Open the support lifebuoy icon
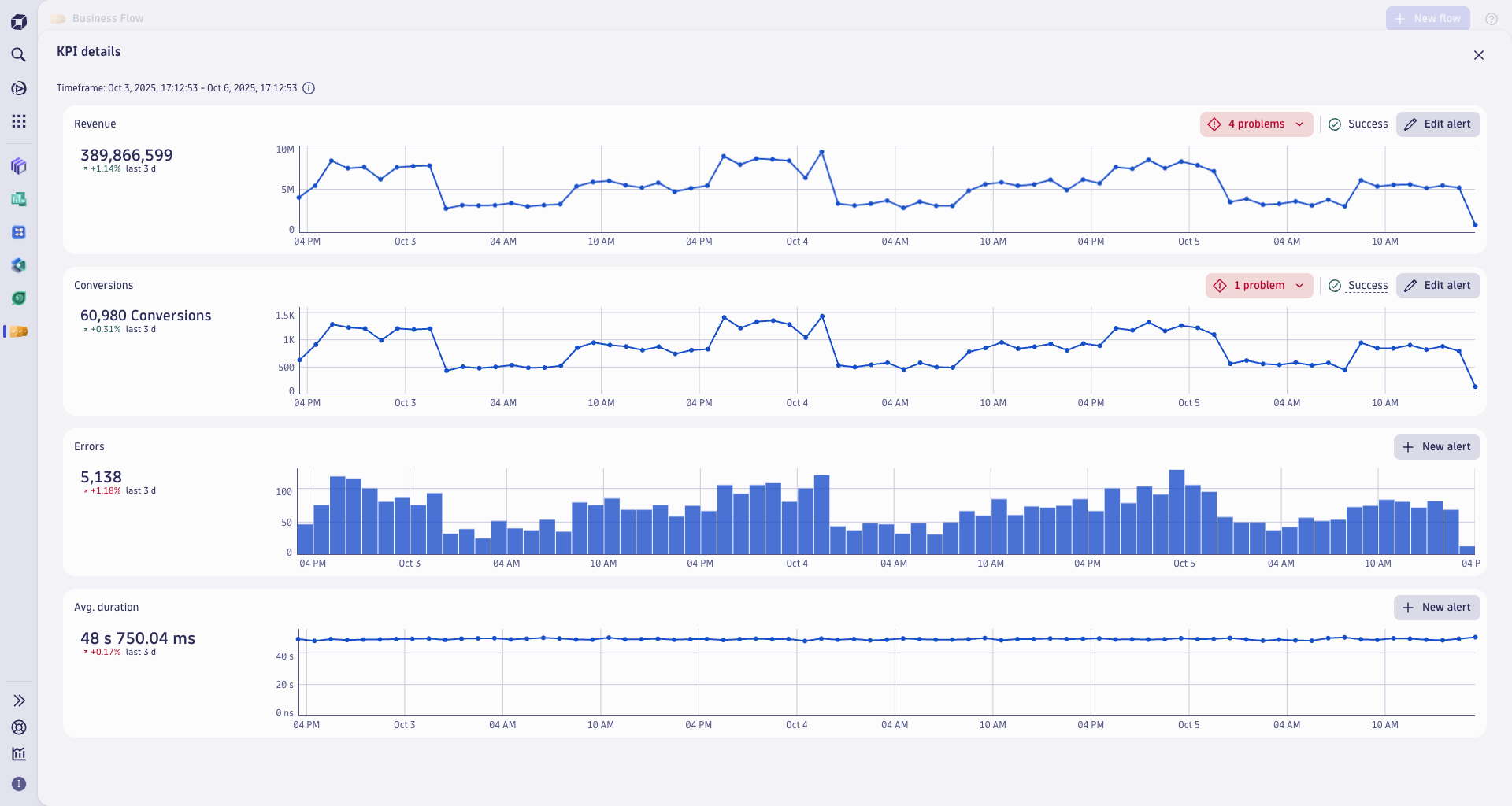 (19, 727)
